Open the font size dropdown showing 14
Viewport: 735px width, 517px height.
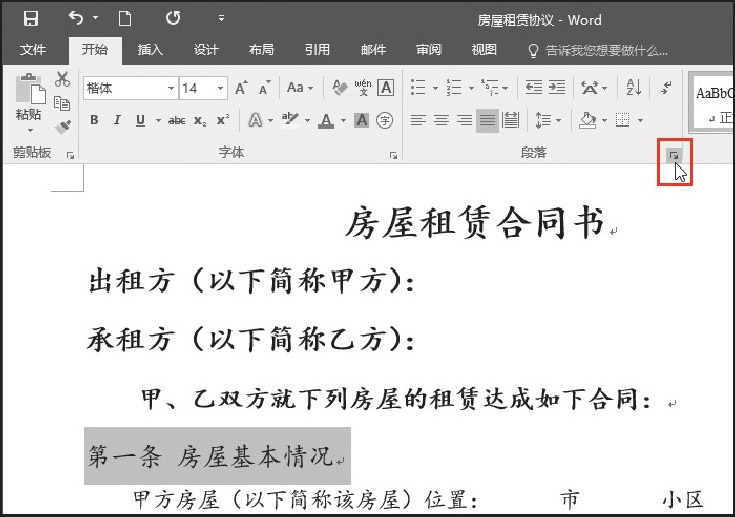[203, 88]
